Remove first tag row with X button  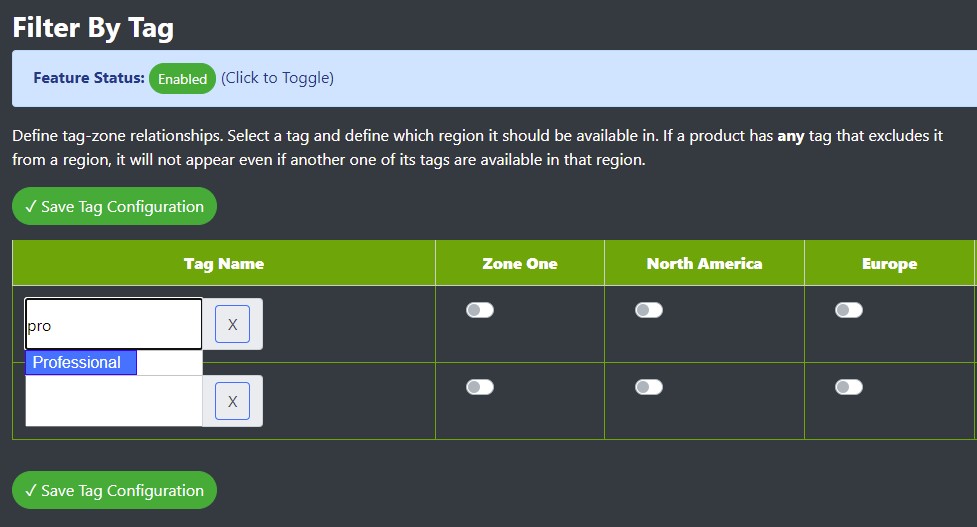point(232,324)
